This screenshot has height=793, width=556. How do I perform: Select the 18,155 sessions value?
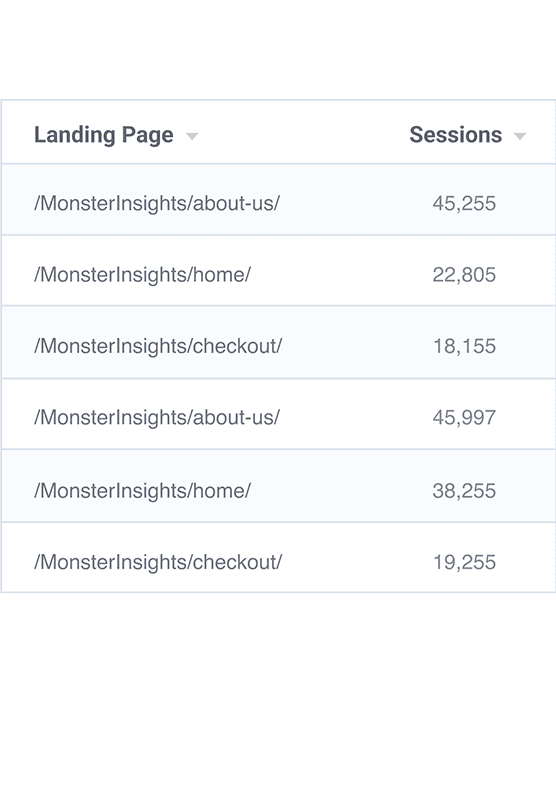coord(464,346)
